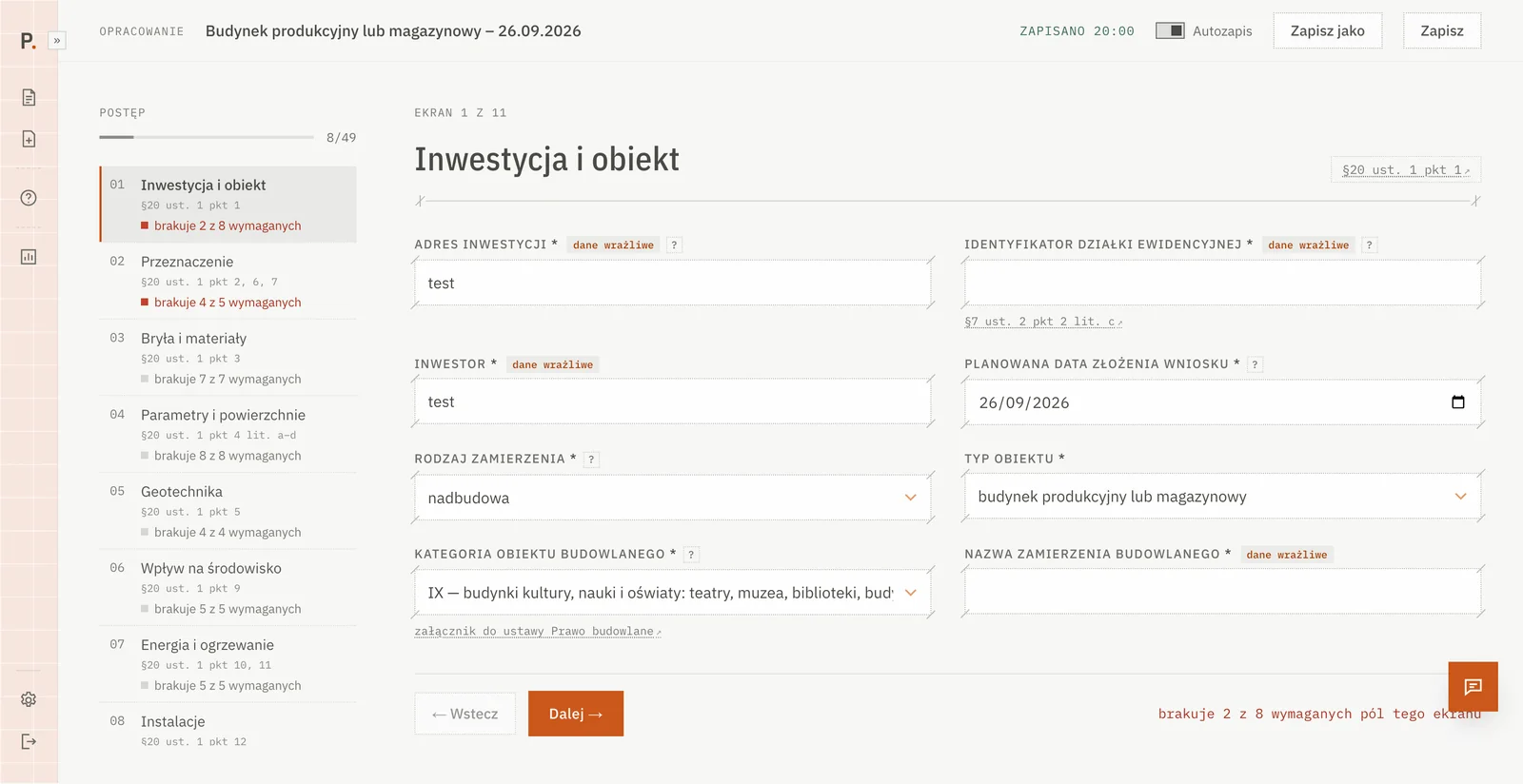Open the Kategoria obiektu budowlanego dropdown
Image resolution: width=1523 pixels, height=784 pixels.
[673, 593]
